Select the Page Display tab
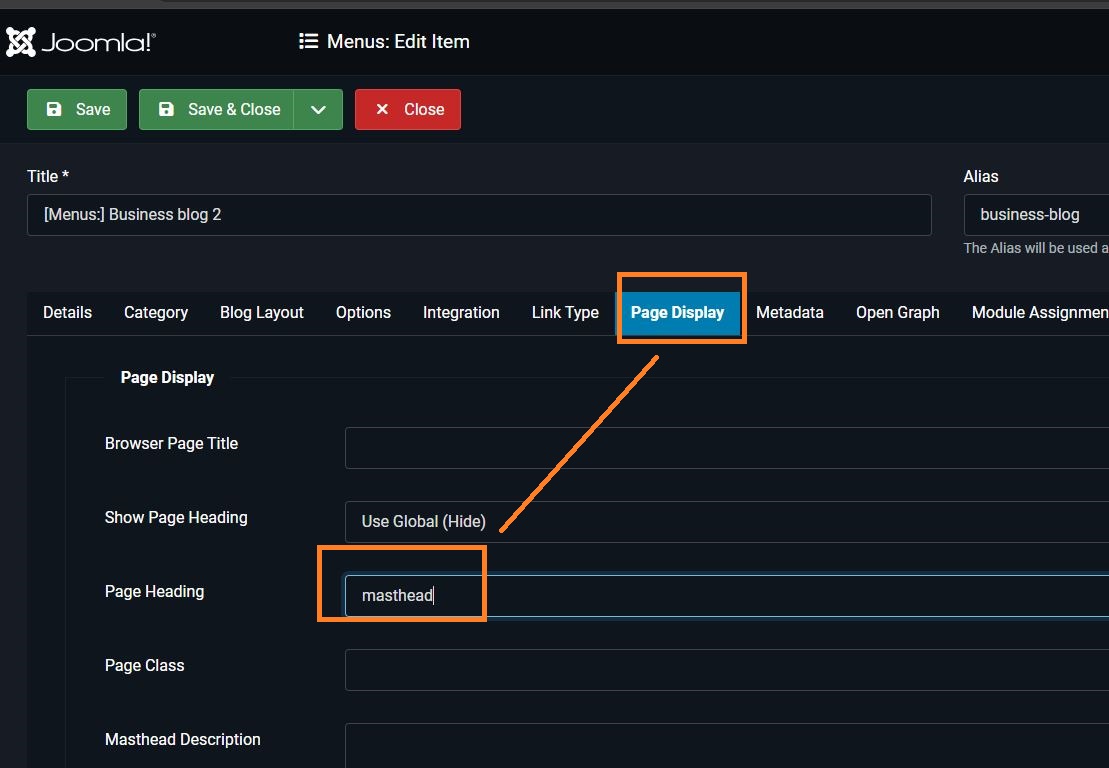This screenshot has width=1109, height=768. pos(677,313)
